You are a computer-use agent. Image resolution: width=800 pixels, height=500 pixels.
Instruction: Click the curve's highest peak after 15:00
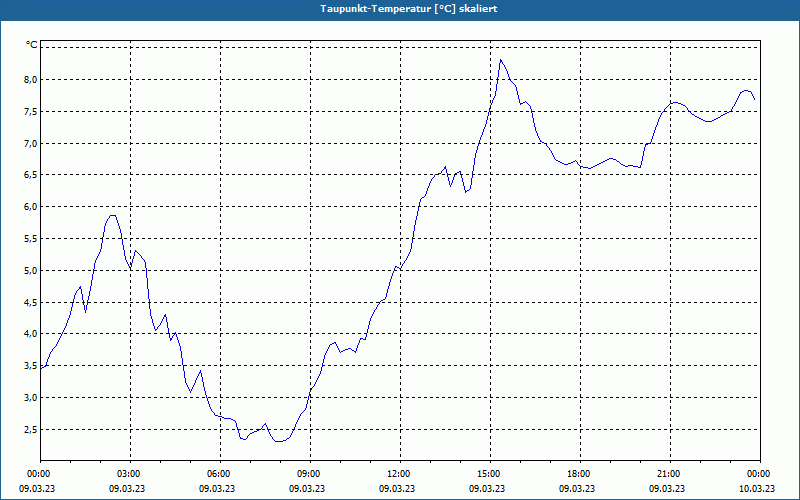click(x=501, y=60)
